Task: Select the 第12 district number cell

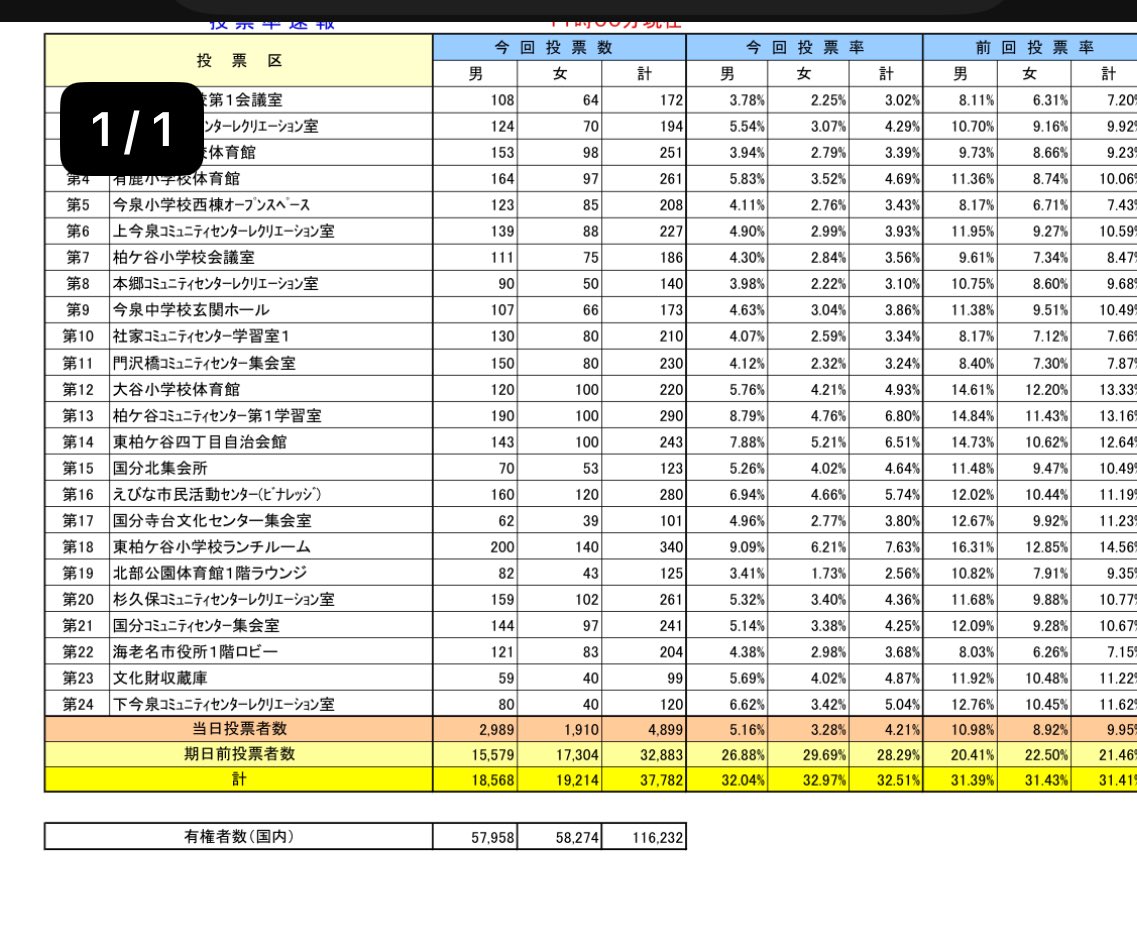Action: coord(78,389)
